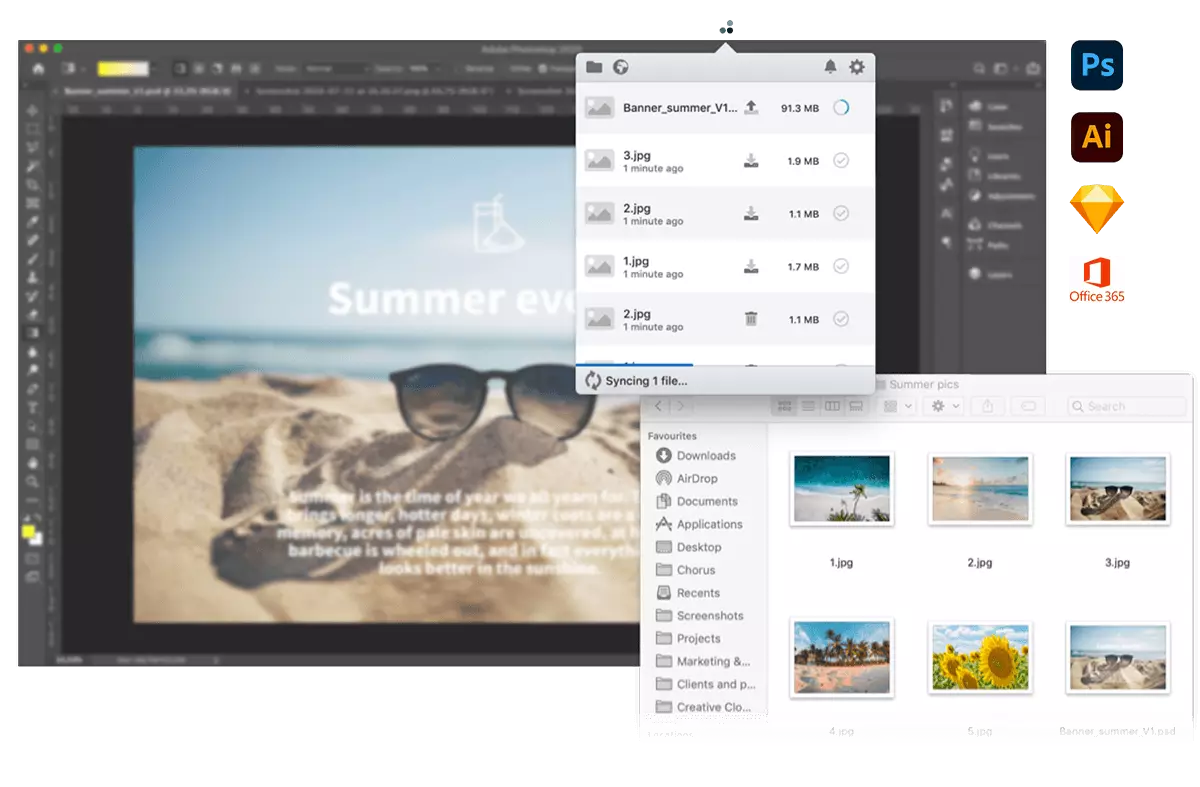Image resolution: width=1200 pixels, height=787 pixels.
Task: Open Chorus folder in Finder sidebar
Action: (686, 570)
